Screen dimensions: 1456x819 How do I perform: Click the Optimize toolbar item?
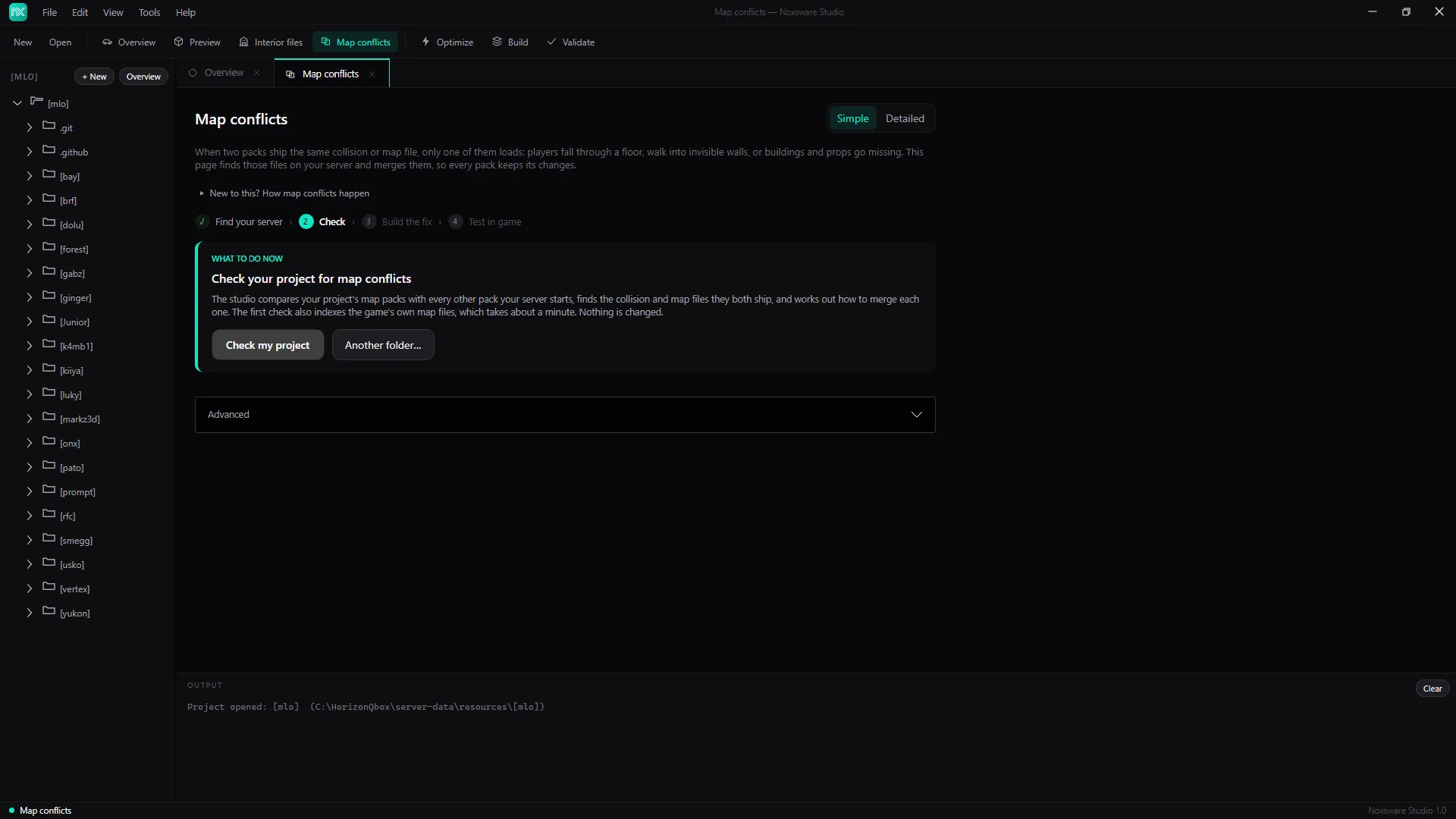click(x=447, y=42)
